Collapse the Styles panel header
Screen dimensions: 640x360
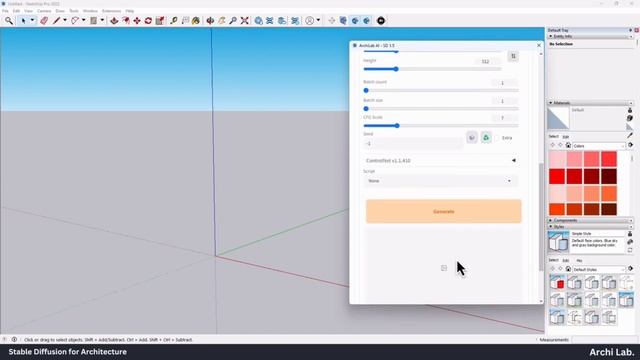tap(590, 226)
